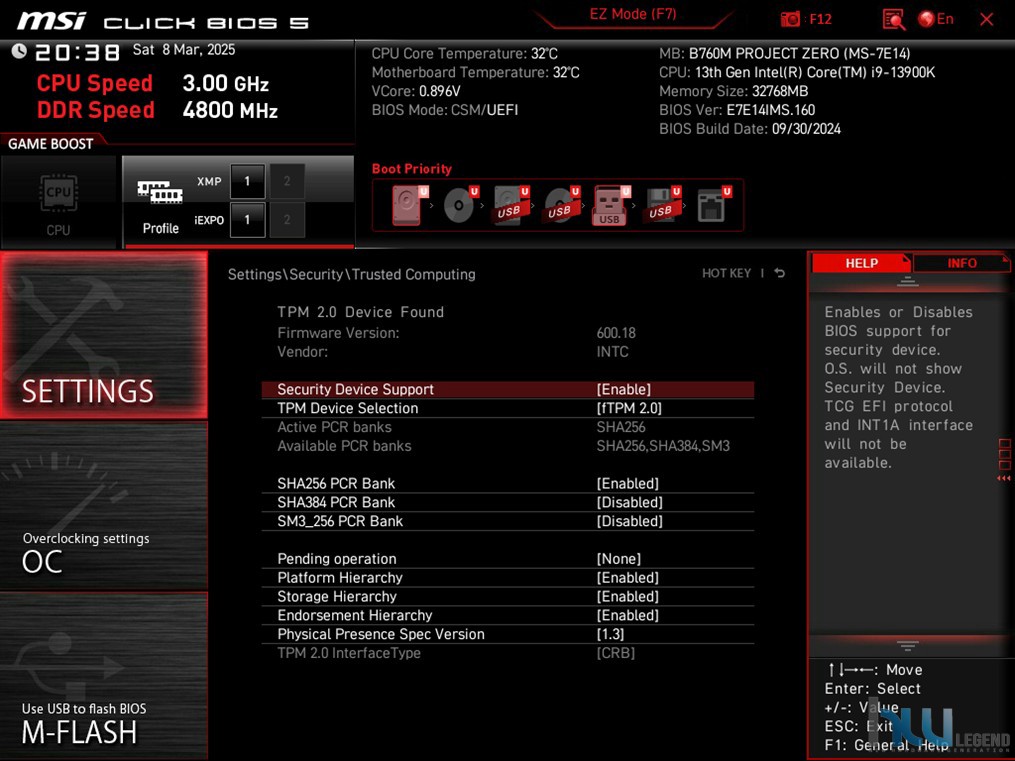Select the TPM Device Selection row label

tap(348, 408)
